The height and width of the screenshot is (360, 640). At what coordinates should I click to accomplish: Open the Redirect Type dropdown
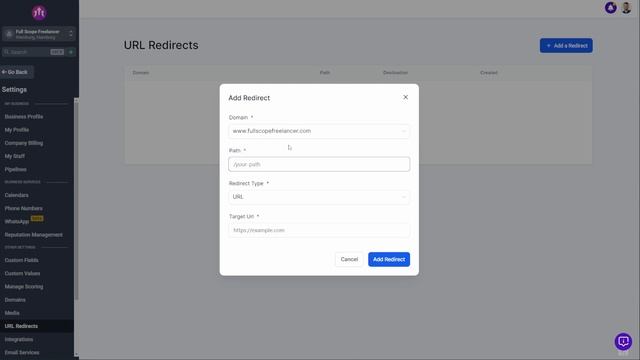pyautogui.click(x=319, y=197)
